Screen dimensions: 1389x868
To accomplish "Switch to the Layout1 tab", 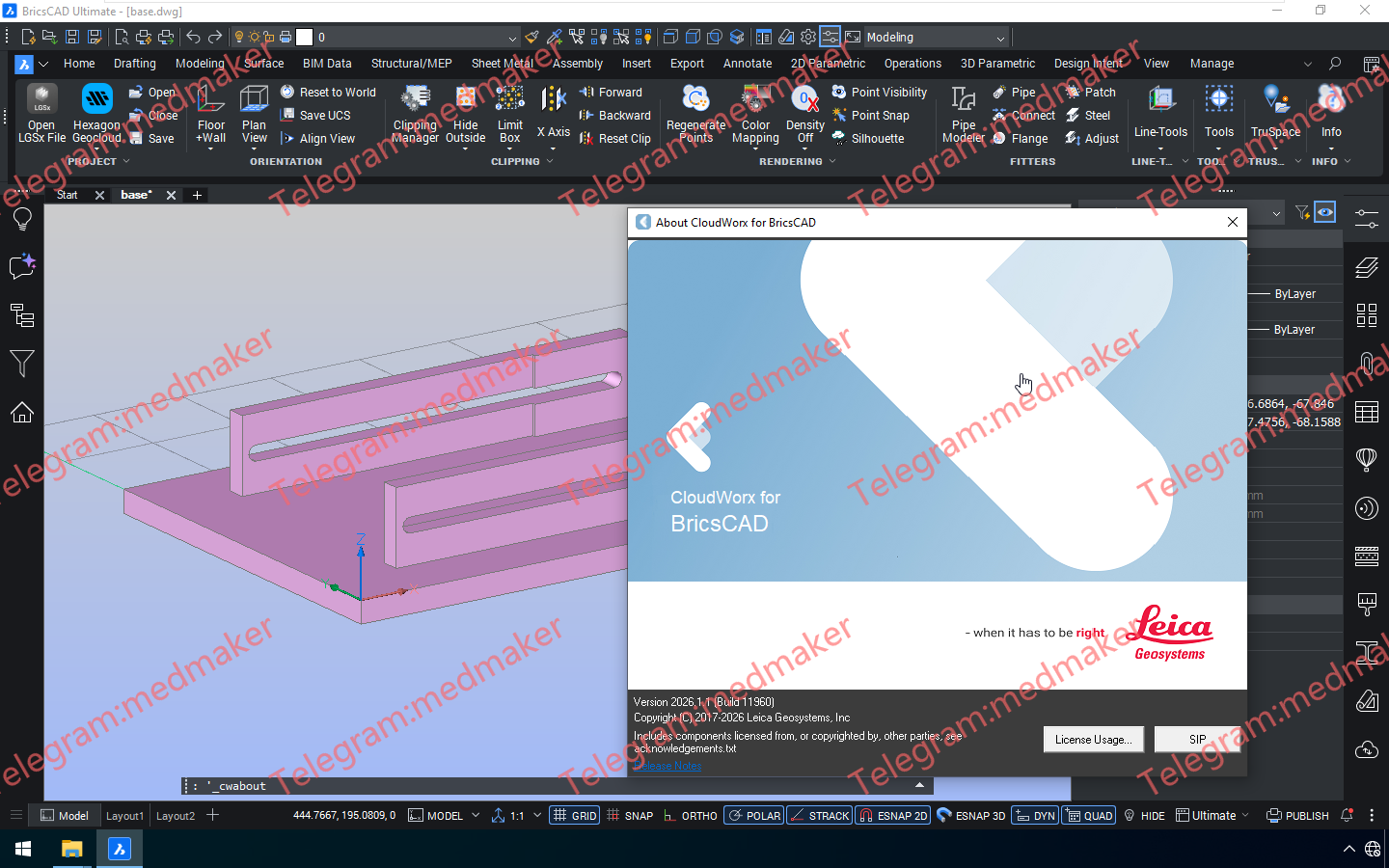I will (124, 815).
